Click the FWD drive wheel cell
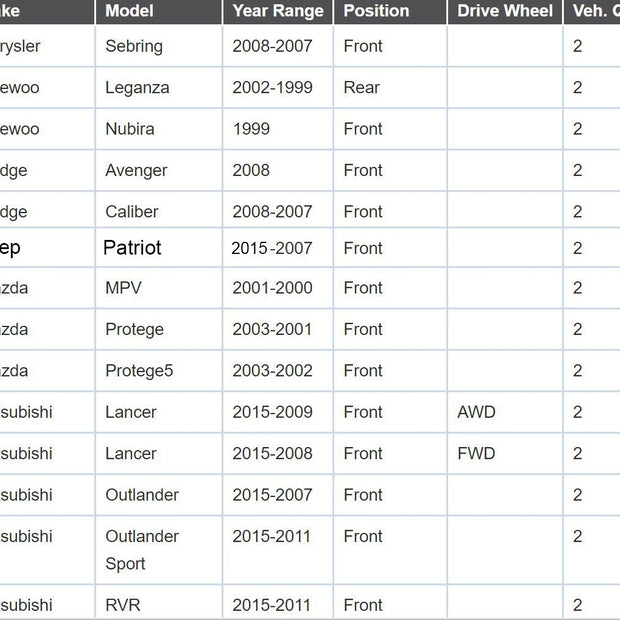 [x=505, y=454]
